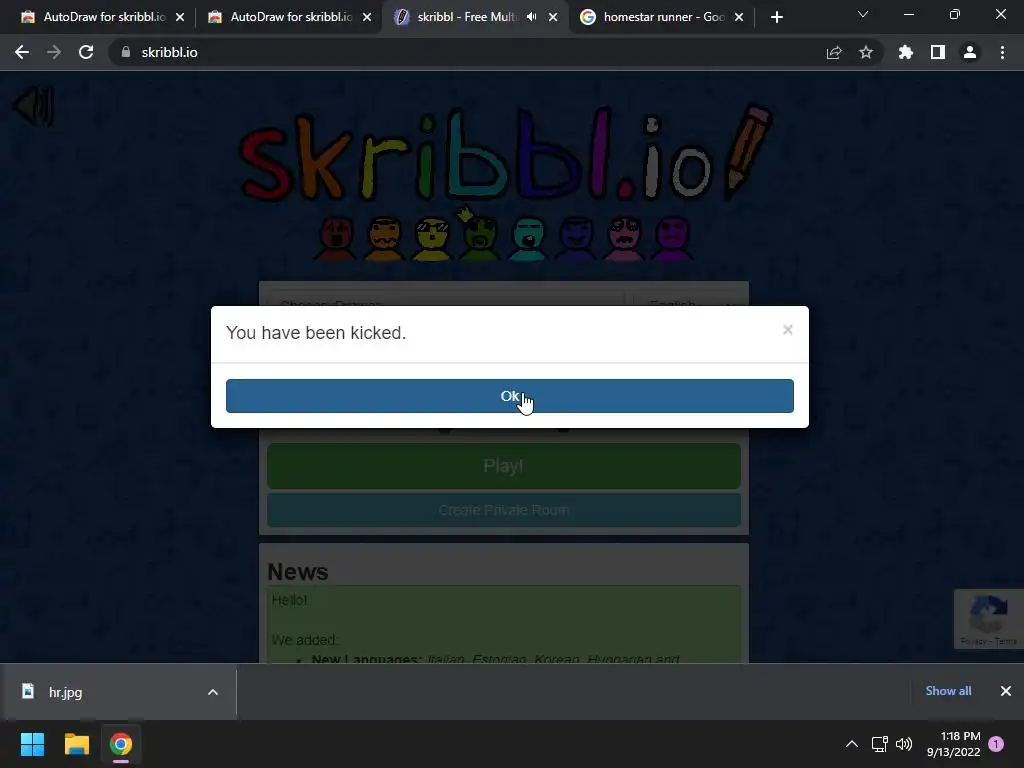Image resolution: width=1024 pixels, height=768 pixels.
Task: Mute audio on the skribbl tab
Action: click(x=532, y=17)
